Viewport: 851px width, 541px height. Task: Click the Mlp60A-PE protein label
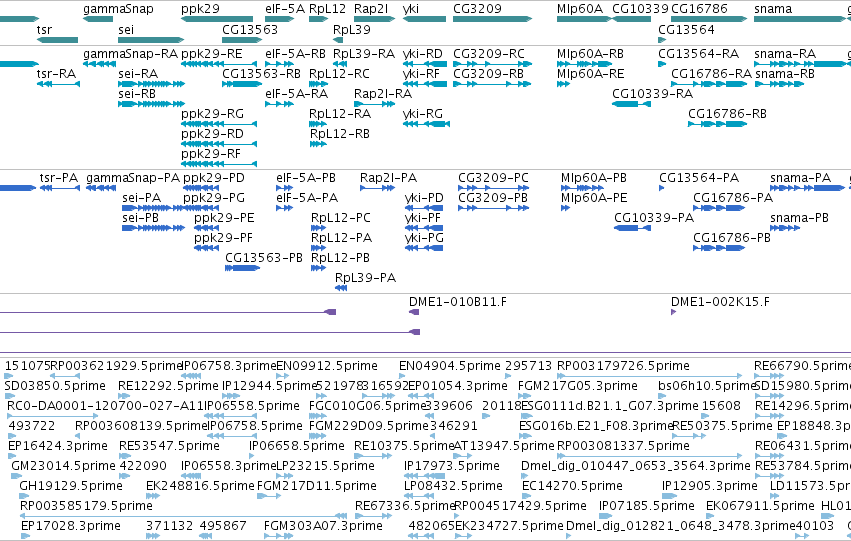tap(594, 198)
